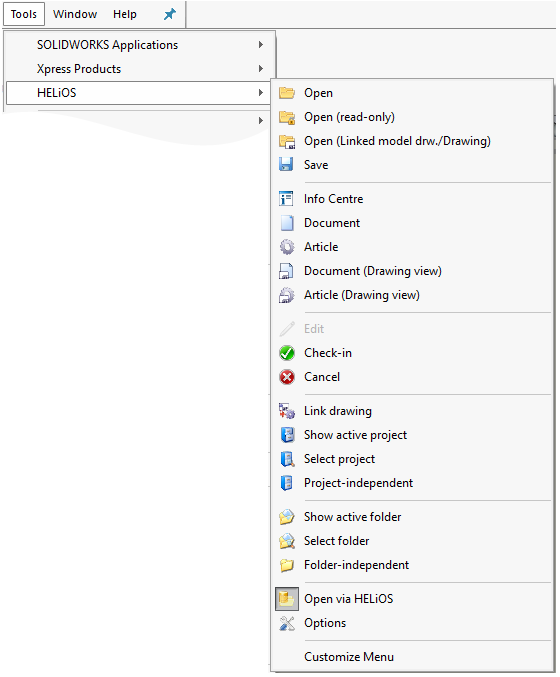Click the red Cancel cross icon
The width and height of the screenshot is (560, 677).
287,377
